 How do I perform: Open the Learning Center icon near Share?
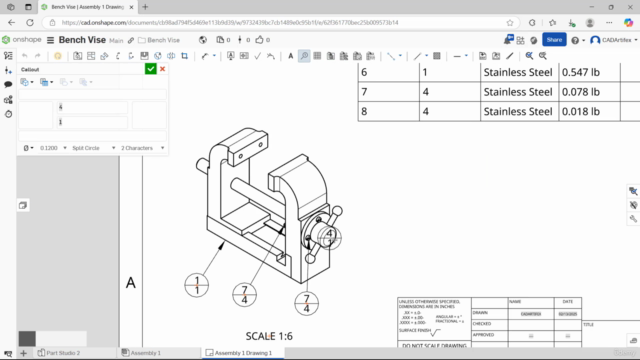[533, 40]
